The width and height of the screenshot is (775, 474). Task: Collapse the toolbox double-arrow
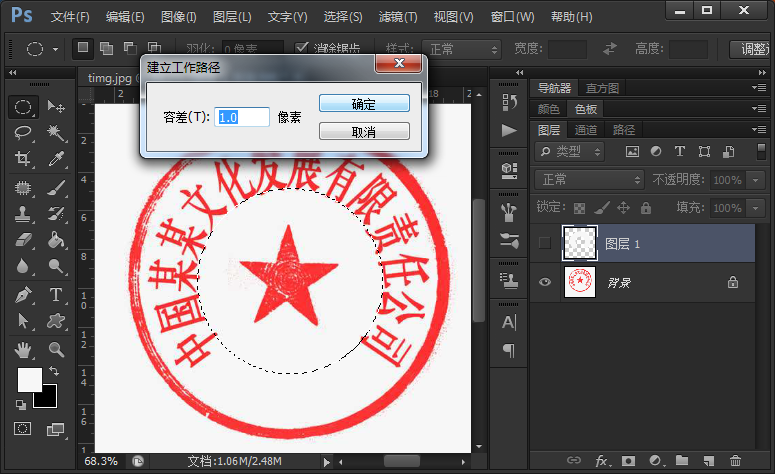(13, 73)
